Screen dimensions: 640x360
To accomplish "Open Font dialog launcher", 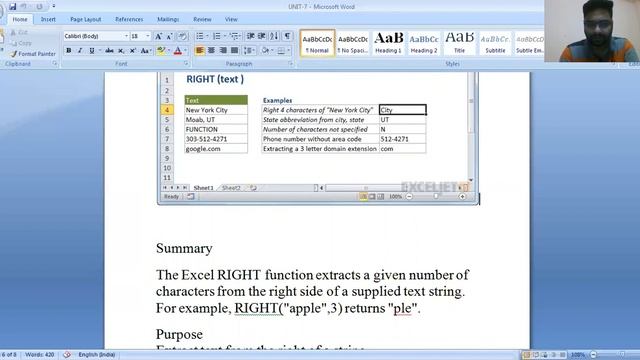I will (186, 64).
